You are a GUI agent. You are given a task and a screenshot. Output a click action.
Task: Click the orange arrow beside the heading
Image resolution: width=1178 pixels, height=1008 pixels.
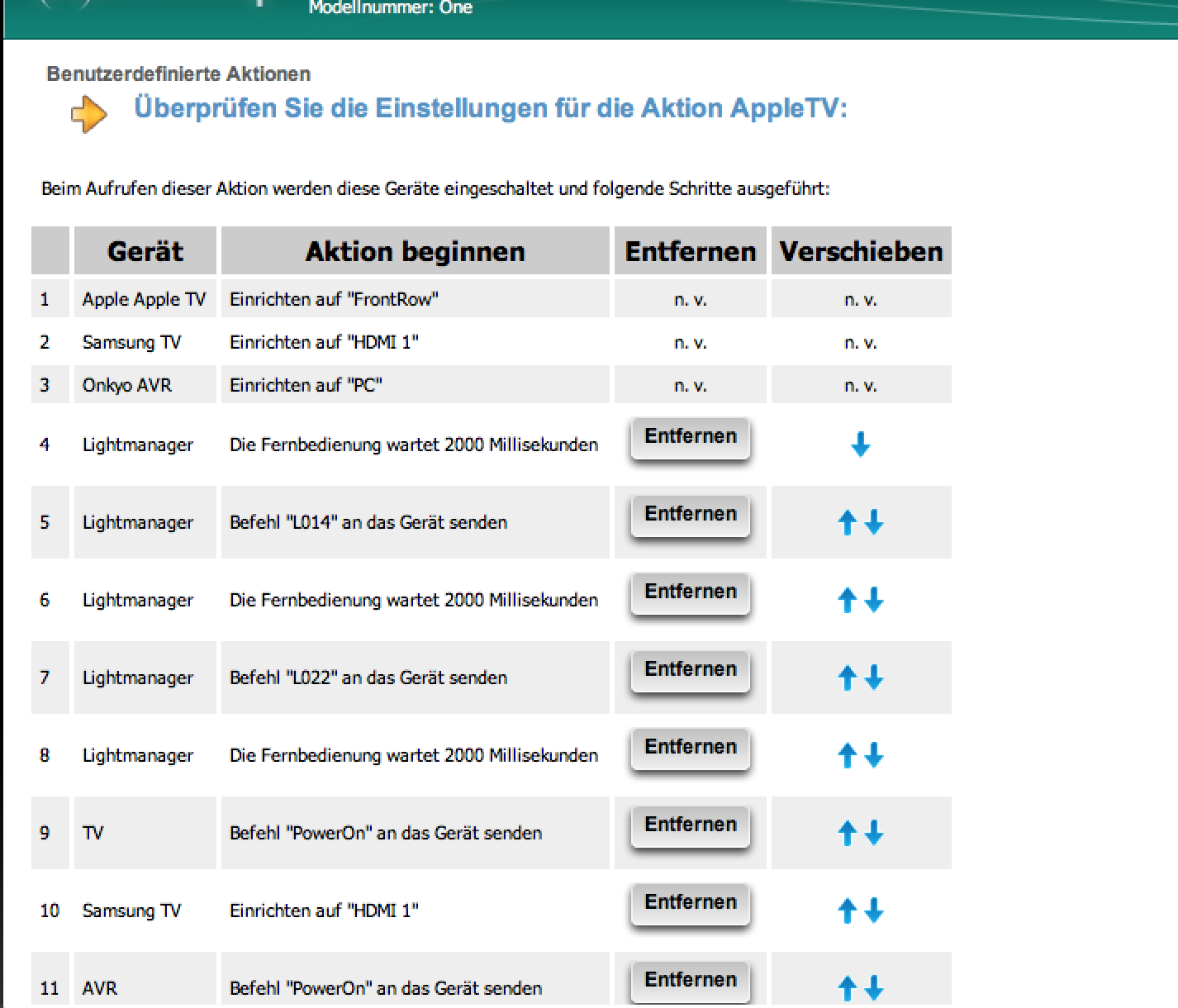pos(88,115)
